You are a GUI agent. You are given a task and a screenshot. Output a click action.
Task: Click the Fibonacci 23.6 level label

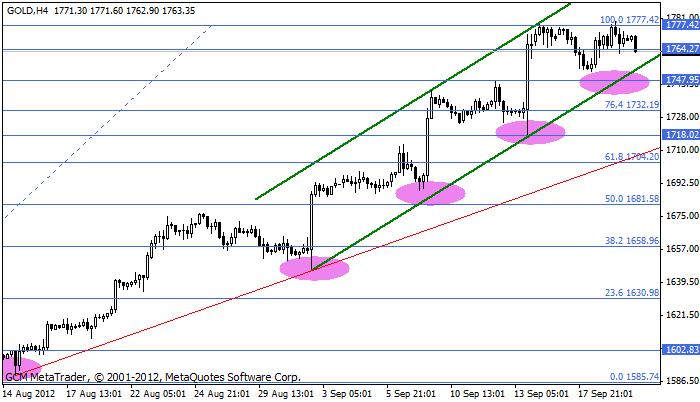click(x=629, y=292)
